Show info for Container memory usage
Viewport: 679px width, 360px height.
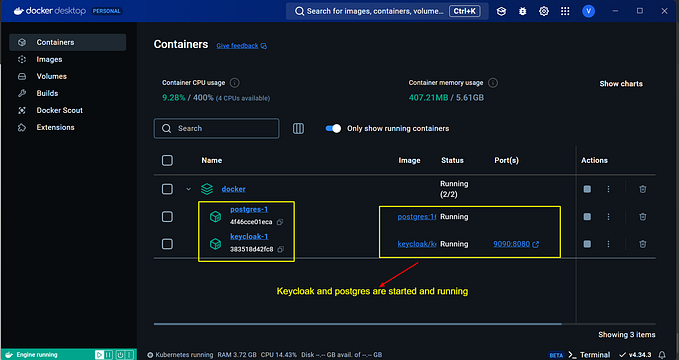click(493, 83)
